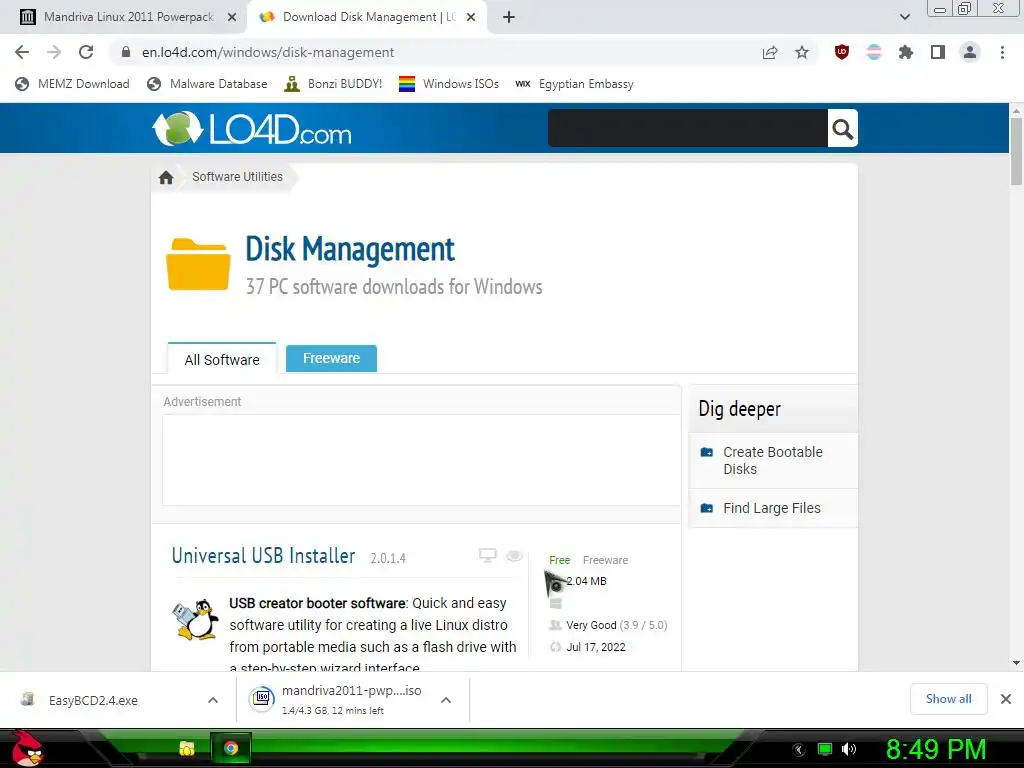This screenshot has width=1024, height=768.
Task: Open the tab search dropdown arrow
Action: click(904, 17)
